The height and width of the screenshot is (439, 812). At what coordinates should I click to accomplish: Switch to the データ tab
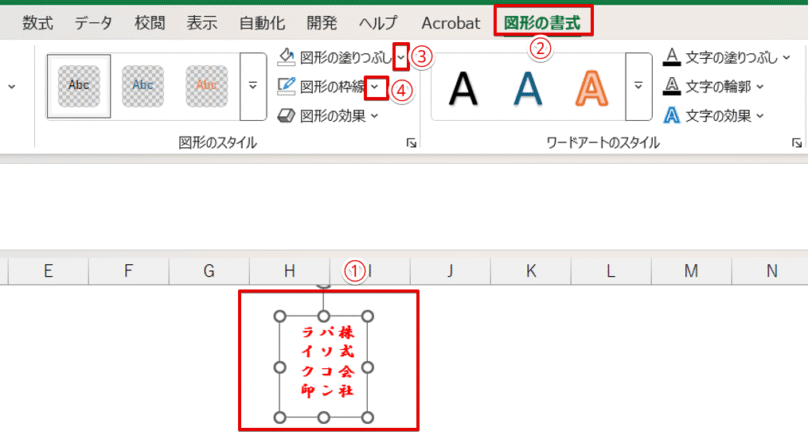coord(93,23)
